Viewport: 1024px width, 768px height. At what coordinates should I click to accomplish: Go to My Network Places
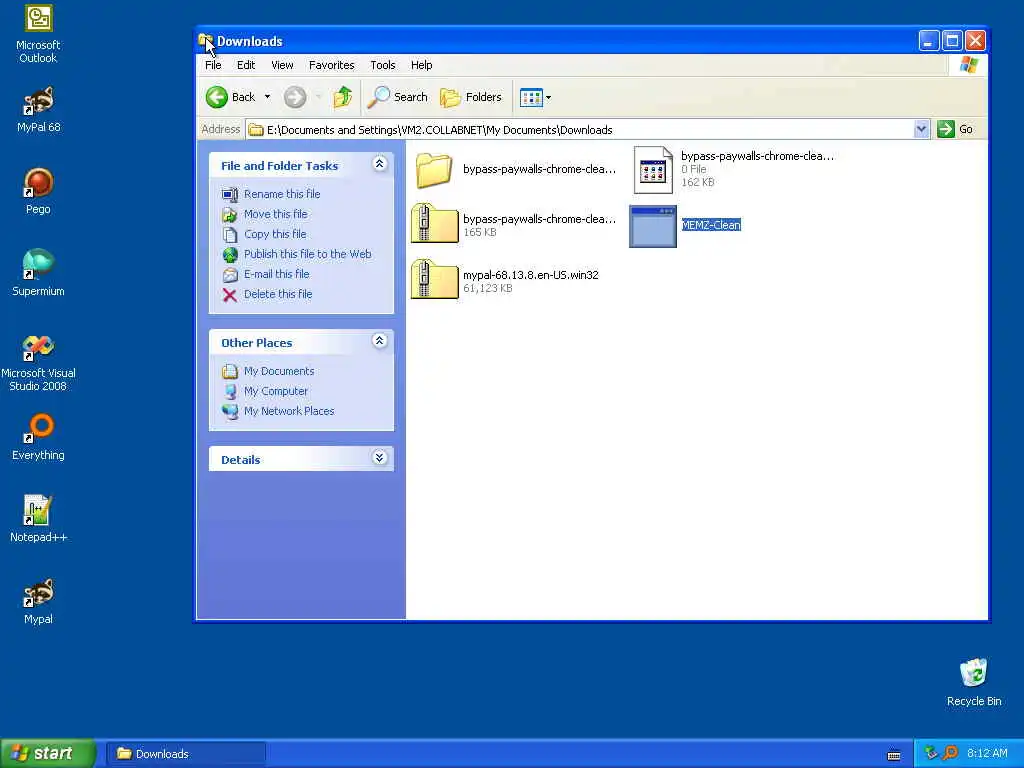[x=289, y=411]
